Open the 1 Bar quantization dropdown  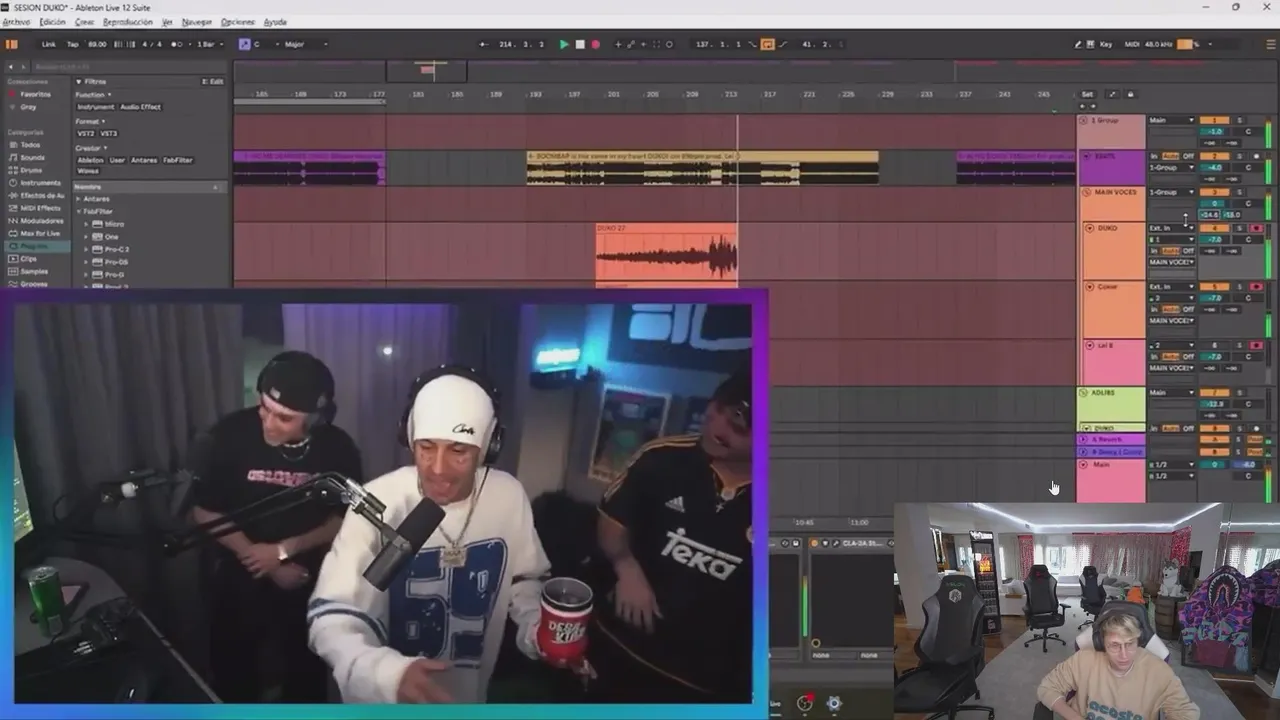(210, 44)
